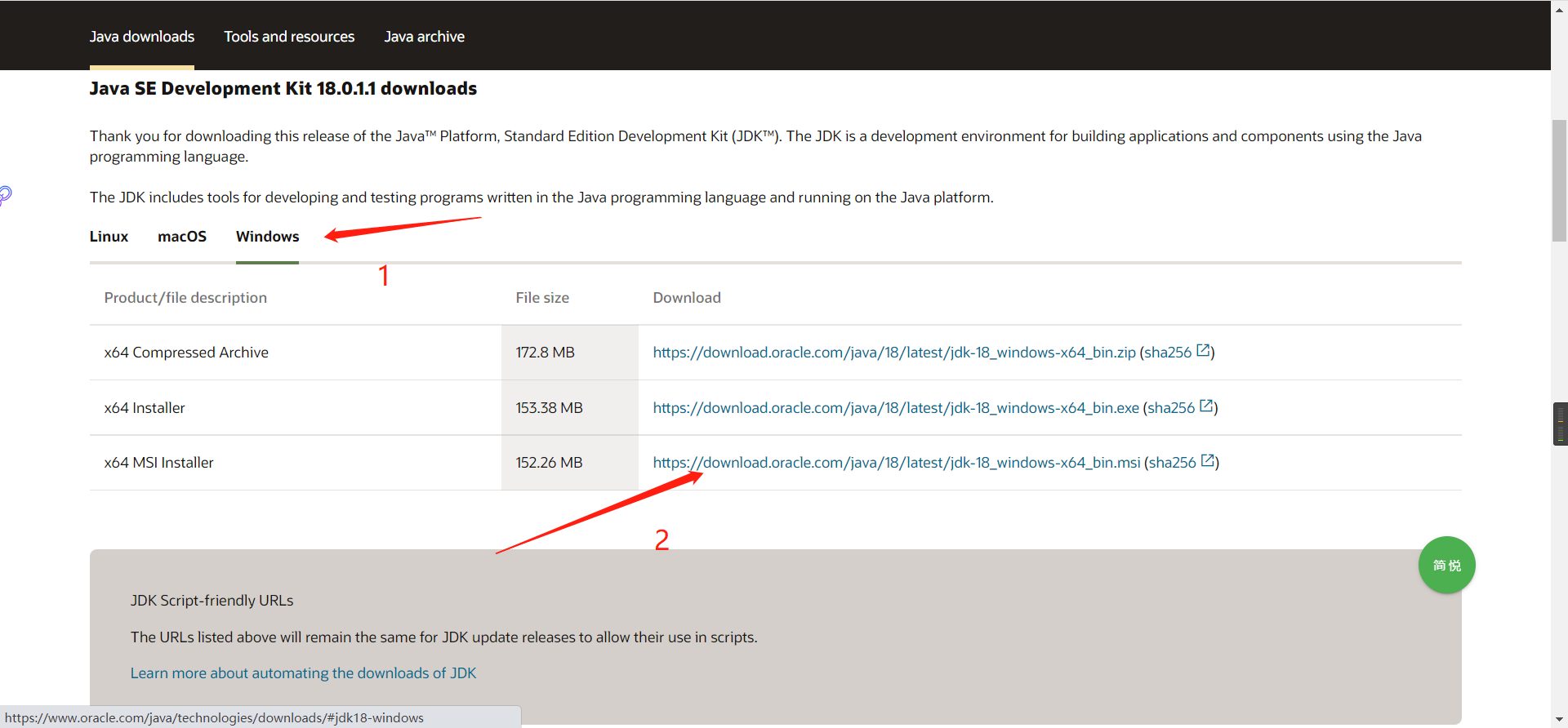
Task: Open the Java downloads tab
Action: pos(142,37)
